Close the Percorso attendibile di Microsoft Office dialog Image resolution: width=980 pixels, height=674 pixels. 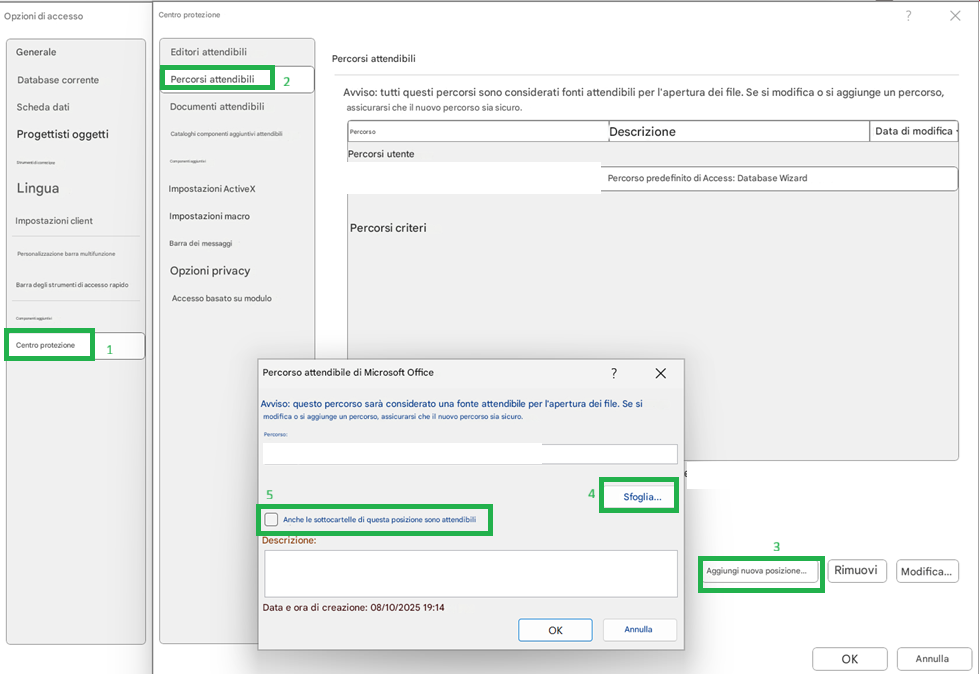pyautogui.click(x=661, y=373)
